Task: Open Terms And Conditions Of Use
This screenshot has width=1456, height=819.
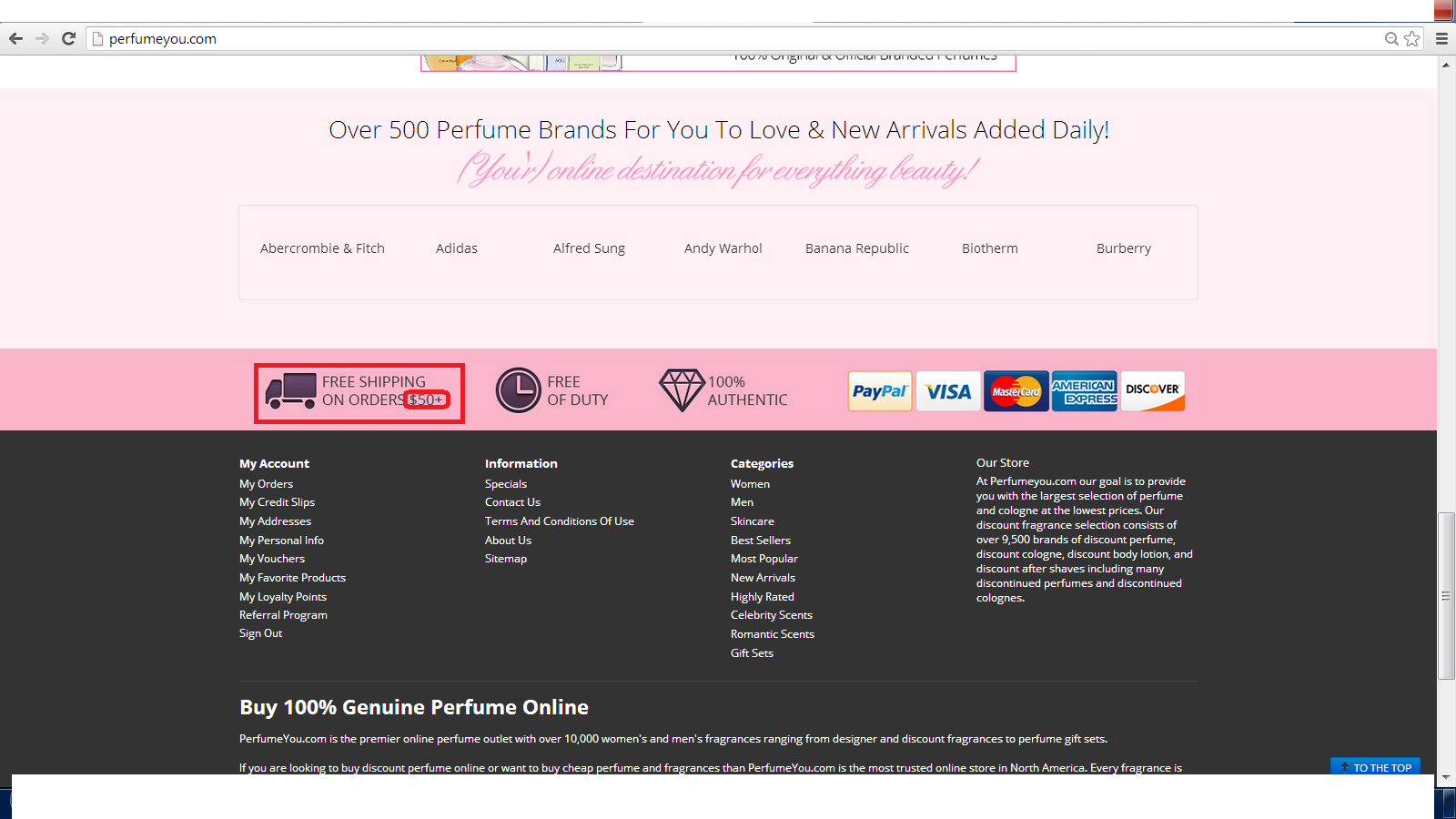Action: click(560, 521)
